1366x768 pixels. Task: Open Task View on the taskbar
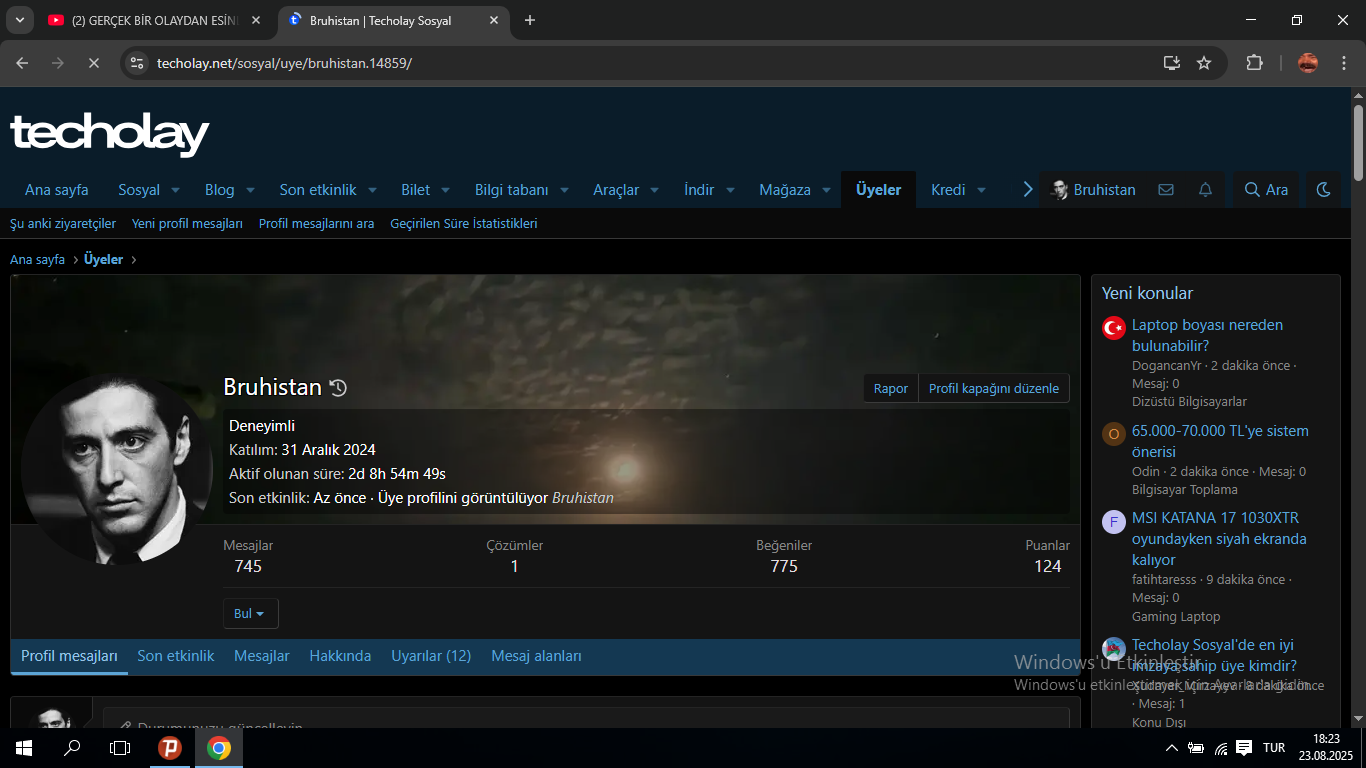click(120, 748)
